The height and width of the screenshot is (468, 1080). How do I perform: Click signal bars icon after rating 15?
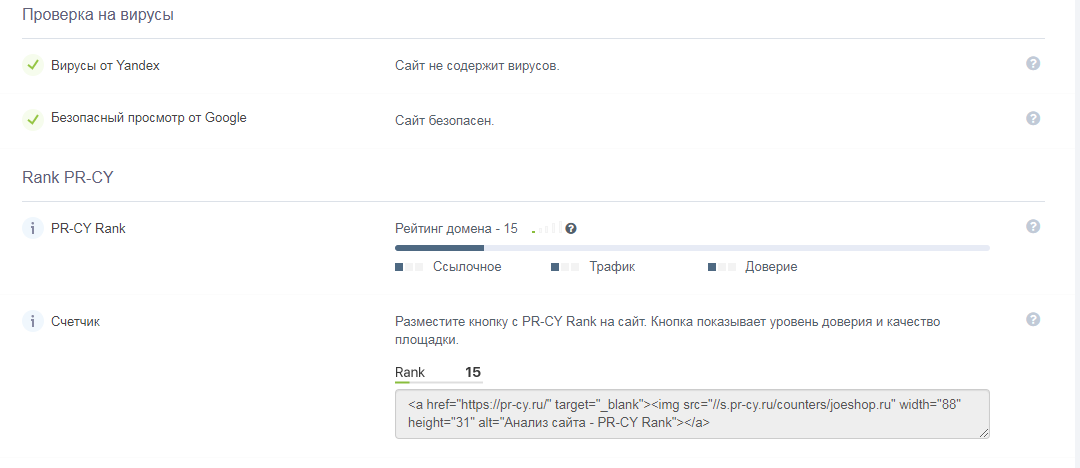click(547, 228)
